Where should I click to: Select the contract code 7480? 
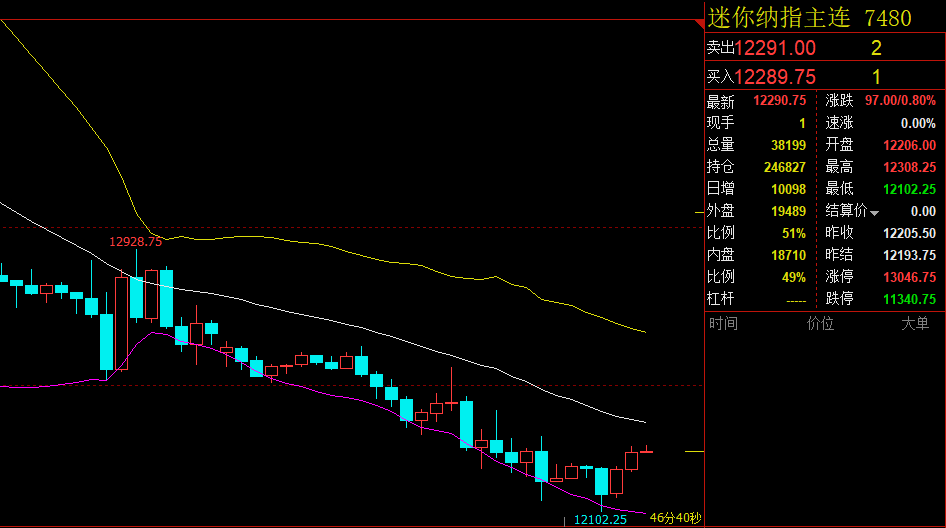tap(887, 18)
